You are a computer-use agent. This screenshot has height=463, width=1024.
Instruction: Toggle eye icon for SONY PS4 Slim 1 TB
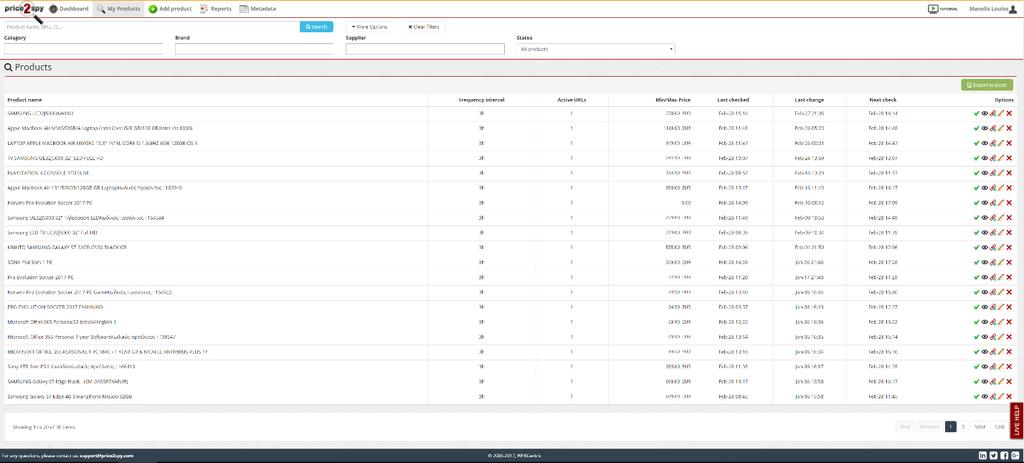985,263
